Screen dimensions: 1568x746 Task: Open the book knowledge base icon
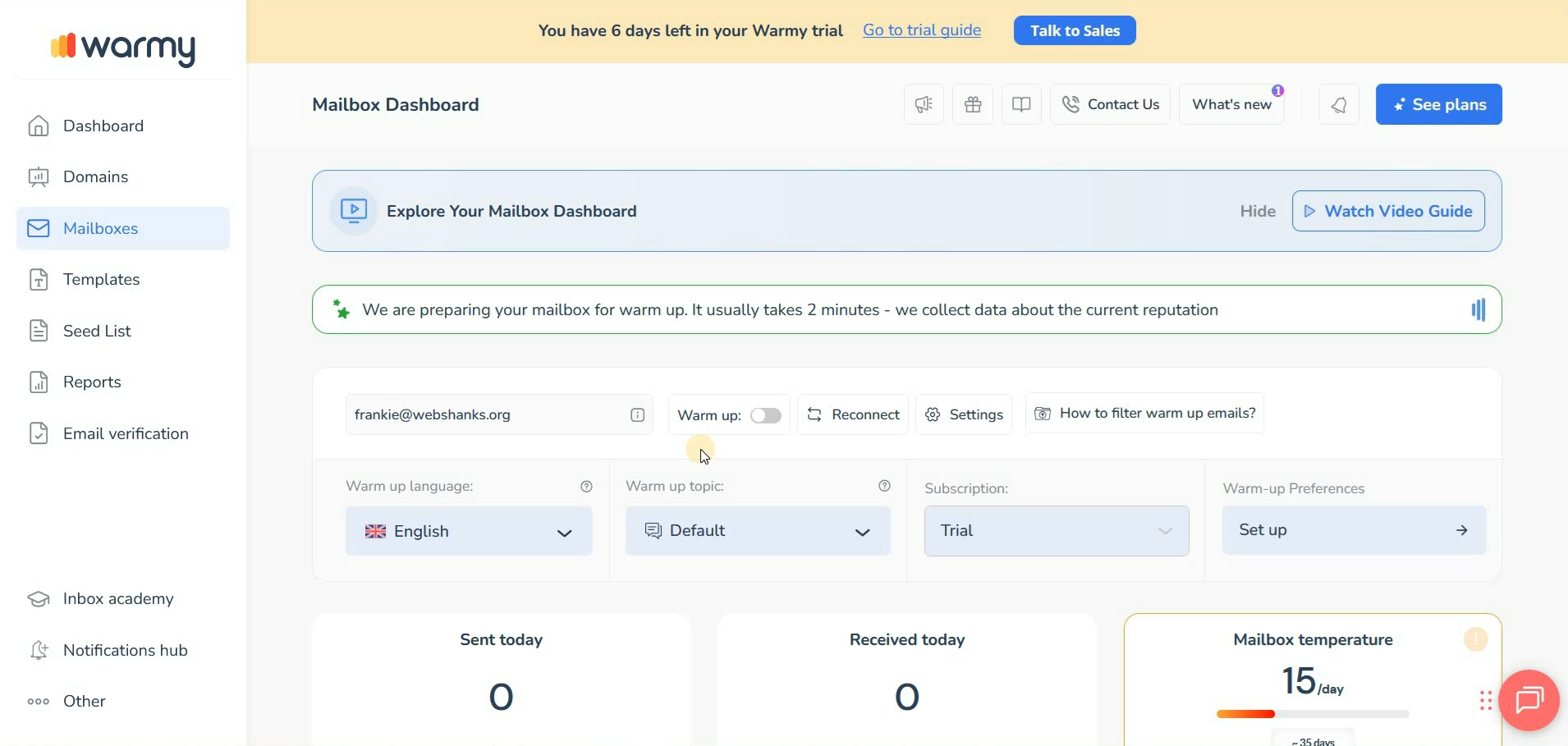[1021, 104]
